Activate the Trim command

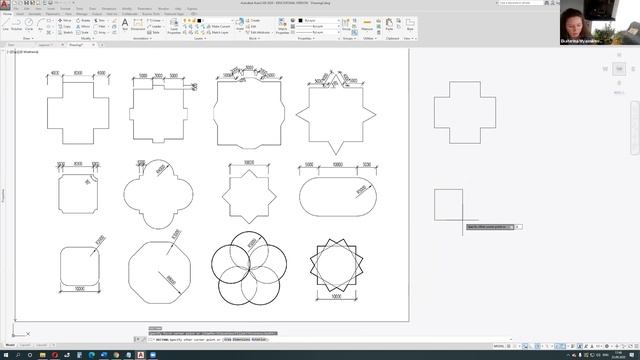tap(100, 20)
